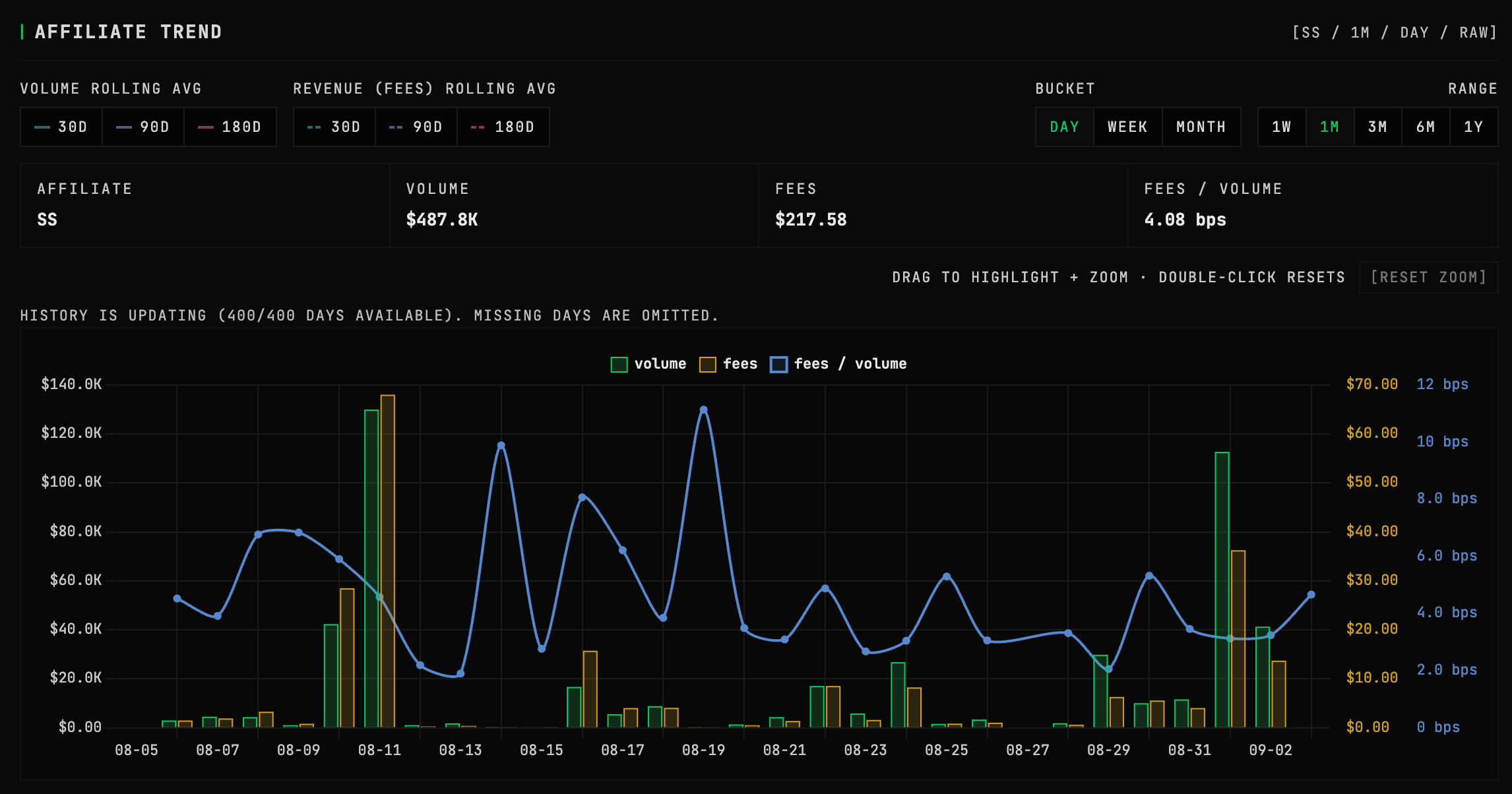The image size is (1512, 794).
Task: Click the 12 bps axis label
Action: [1443, 384]
